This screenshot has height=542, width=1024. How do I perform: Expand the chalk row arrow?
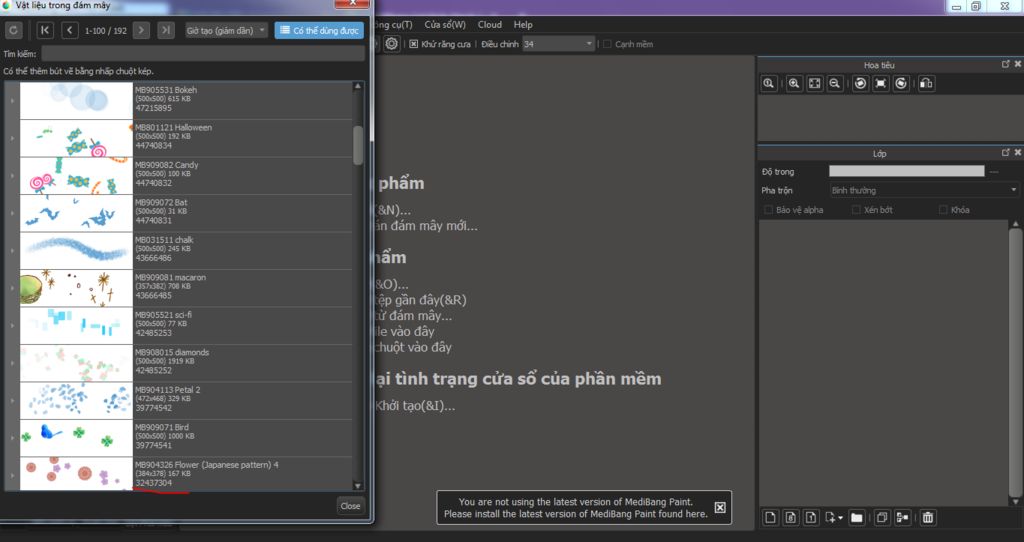tap(12, 251)
